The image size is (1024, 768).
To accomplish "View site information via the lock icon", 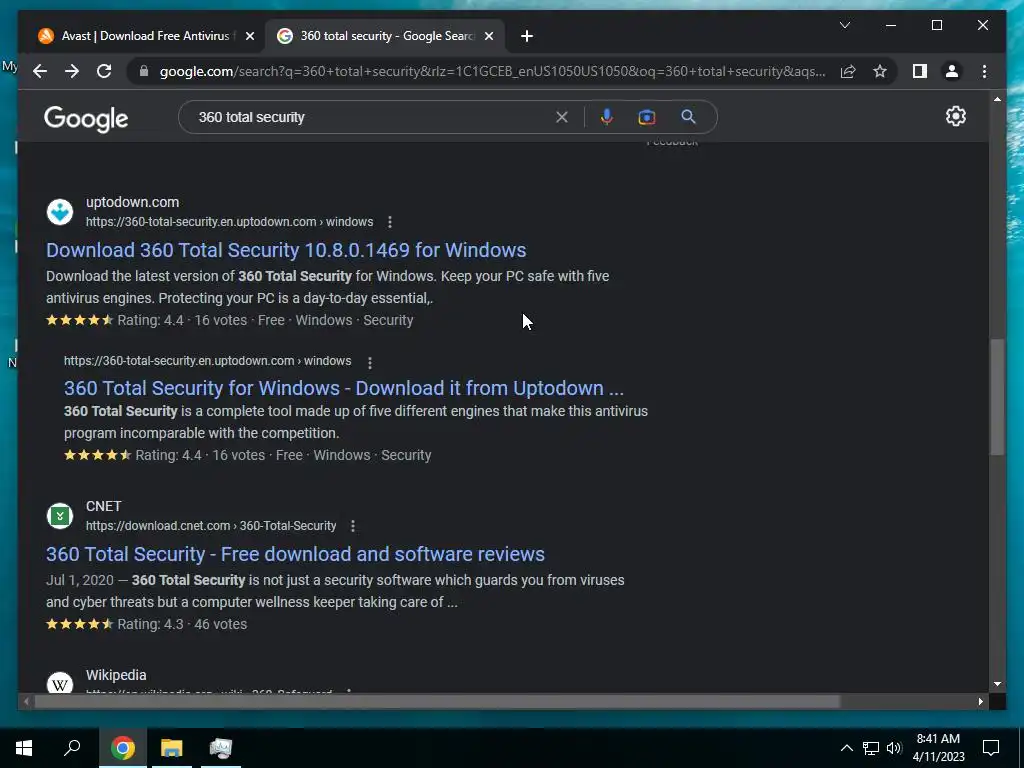I will point(144,71).
